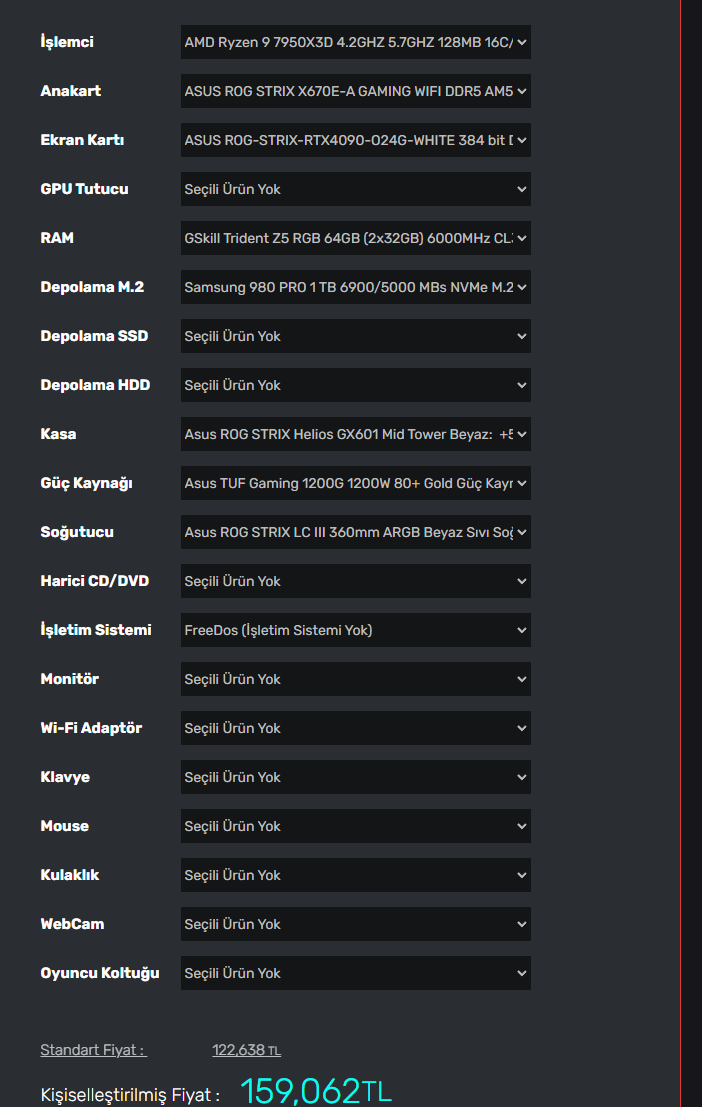This screenshot has width=702, height=1107.
Task: Expand the Soğutucu cooler dropdown
Action: 355,532
